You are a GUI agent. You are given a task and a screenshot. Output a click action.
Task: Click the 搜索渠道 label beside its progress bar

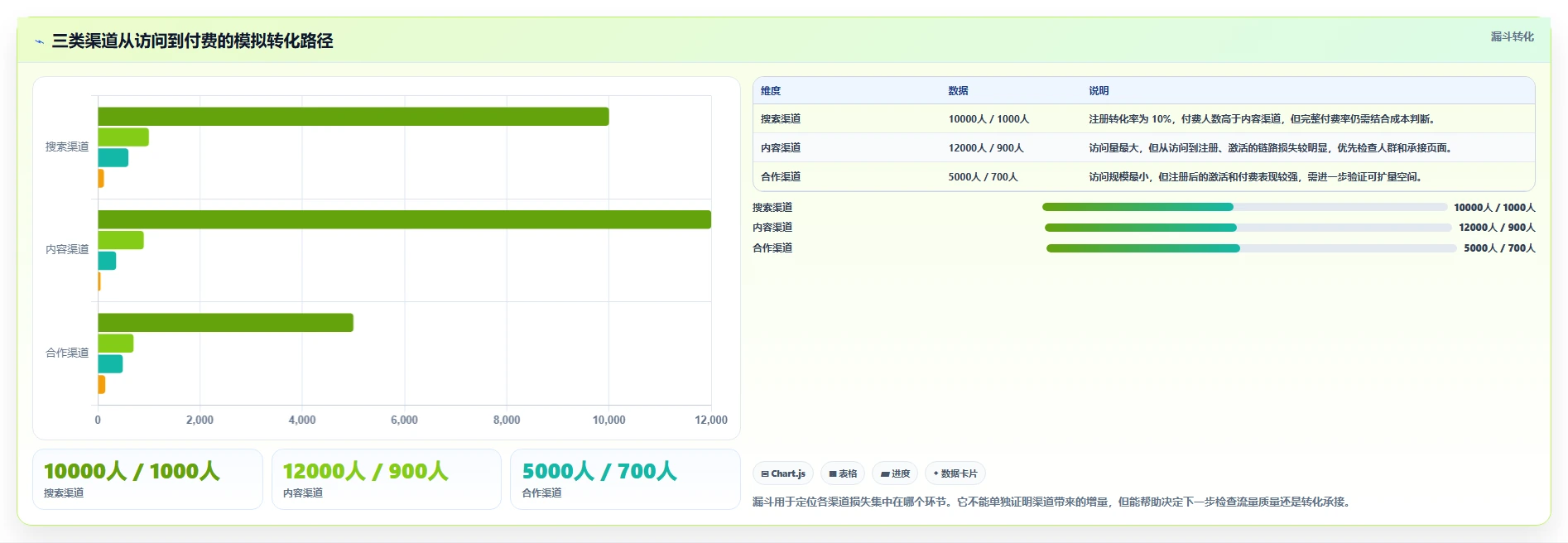click(772, 207)
